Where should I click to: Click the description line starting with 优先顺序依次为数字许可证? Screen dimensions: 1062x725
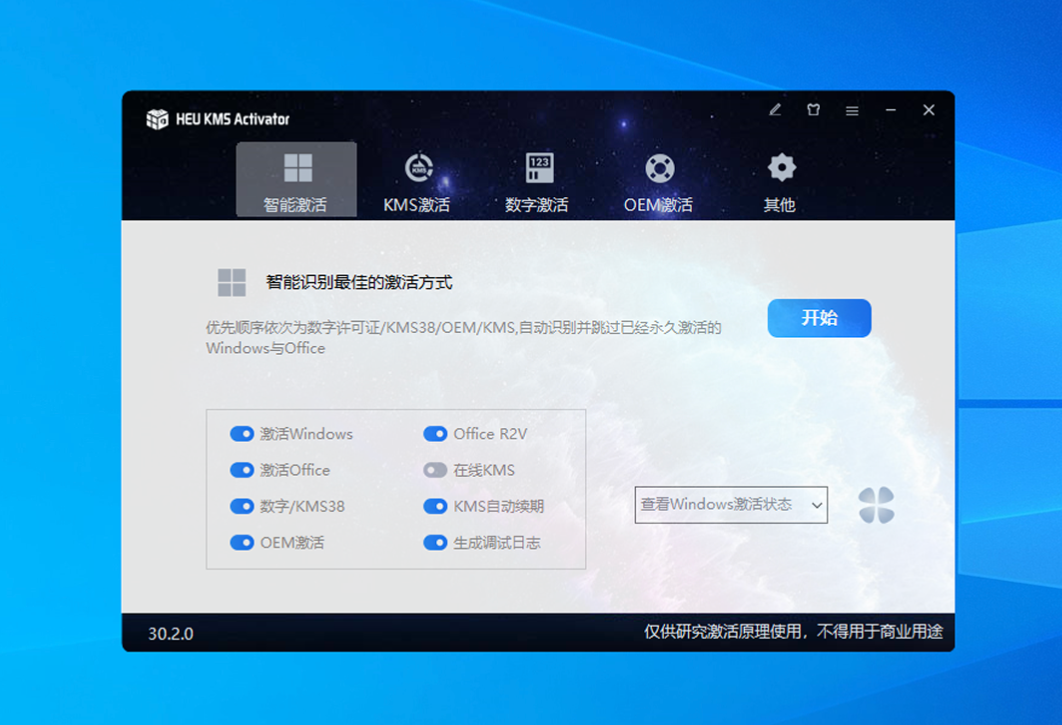tap(463, 328)
